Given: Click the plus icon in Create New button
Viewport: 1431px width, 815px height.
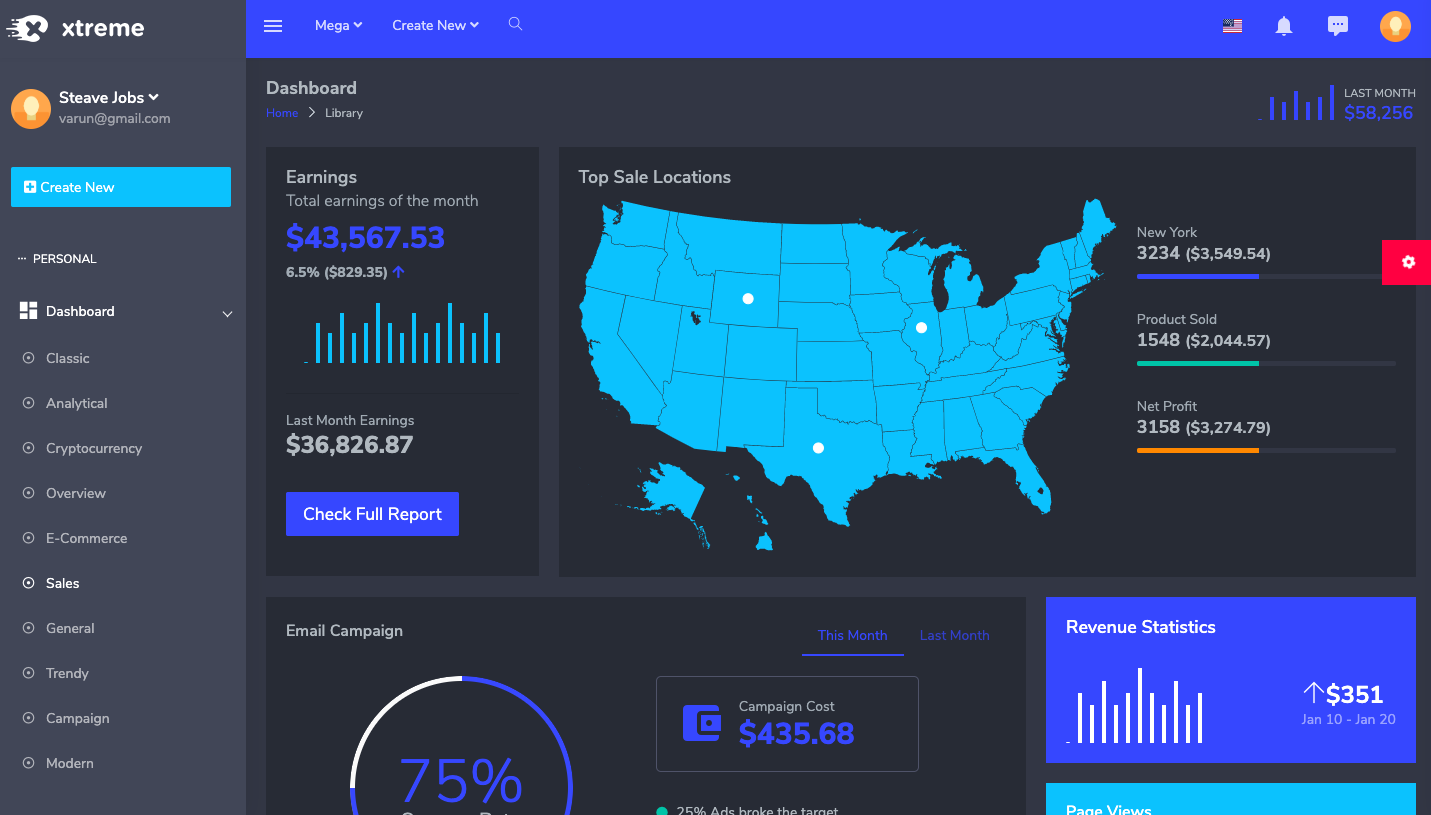Looking at the screenshot, I should pos(30,187).
